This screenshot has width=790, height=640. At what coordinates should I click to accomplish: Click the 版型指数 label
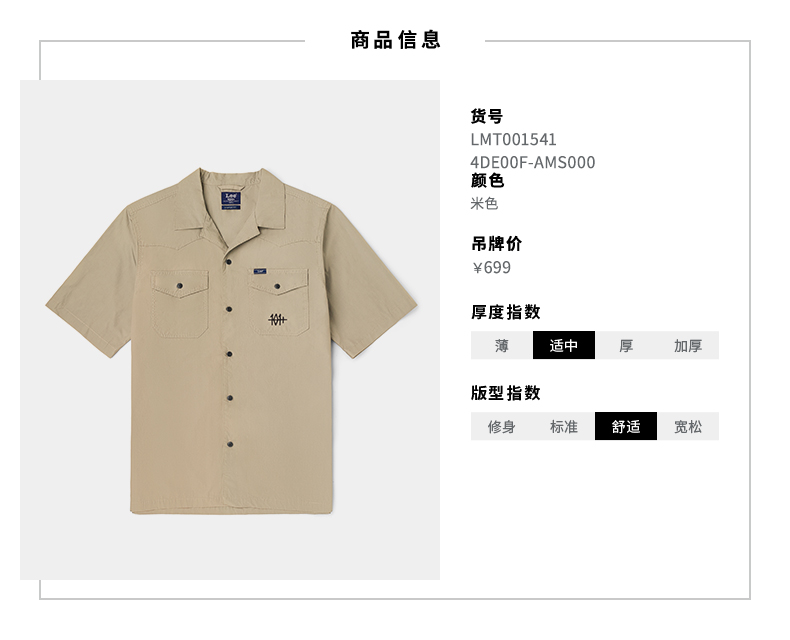tap(506, 393)
